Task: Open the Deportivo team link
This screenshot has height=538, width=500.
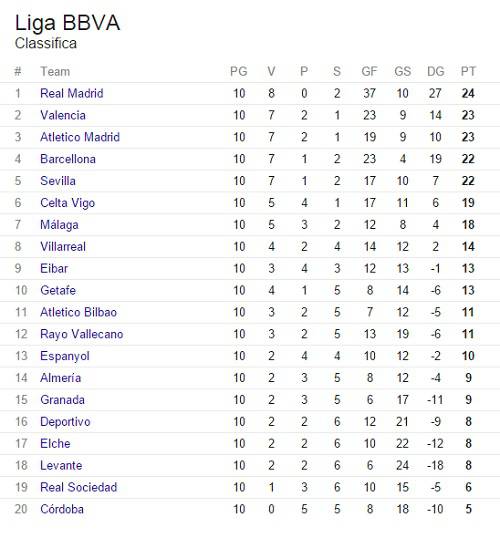Action: [65, 422]
